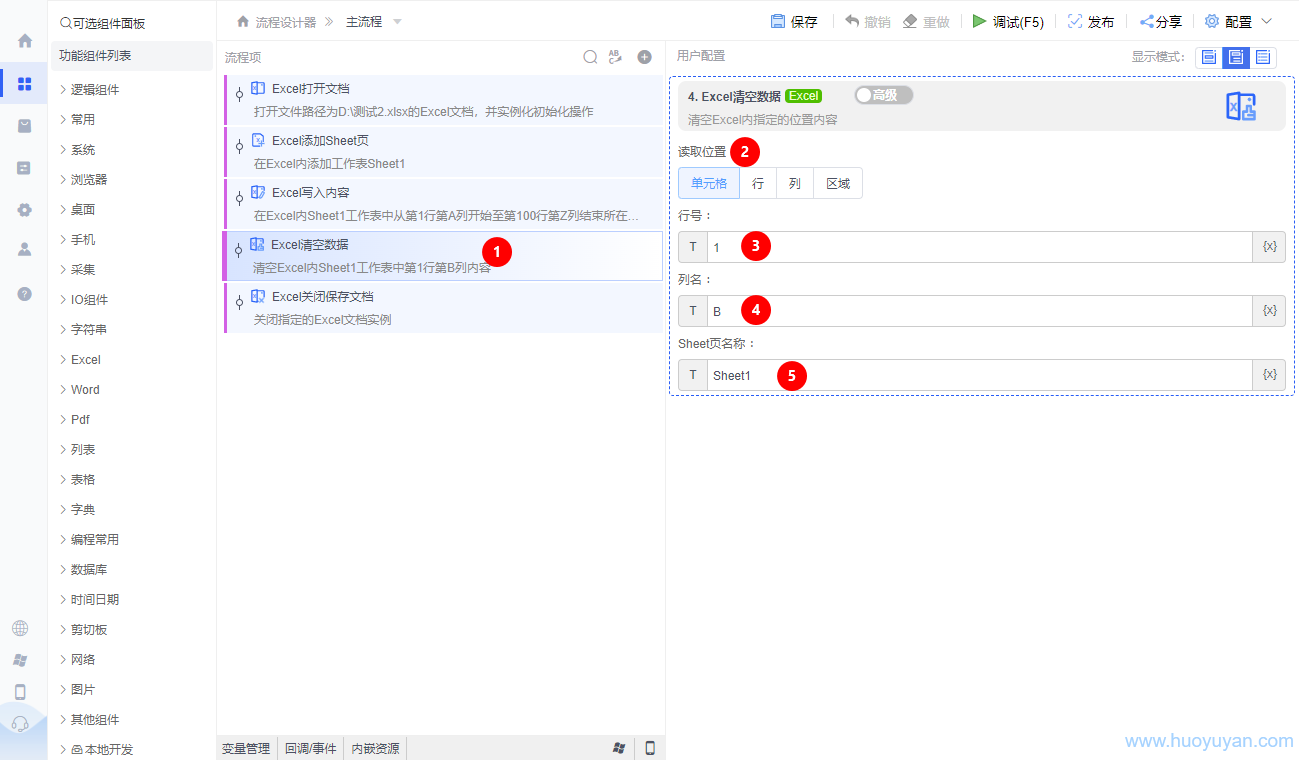The width and height of the screenshot is (1299, 760).
Task: Click the search icon in 流程项 header
Action: (x=590, y=57)
